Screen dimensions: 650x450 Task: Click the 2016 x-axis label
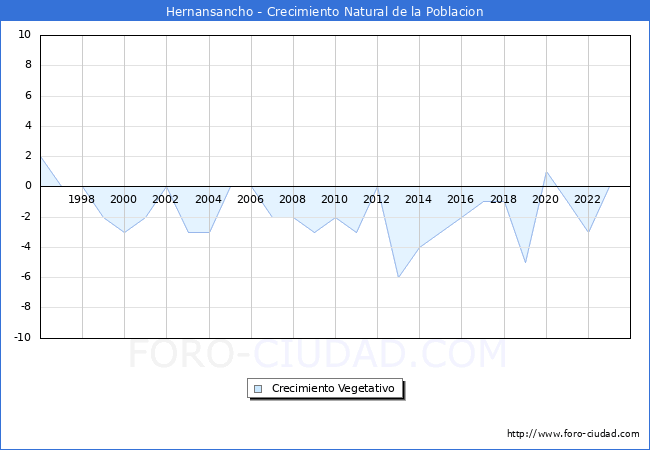[x=460, y=199]
